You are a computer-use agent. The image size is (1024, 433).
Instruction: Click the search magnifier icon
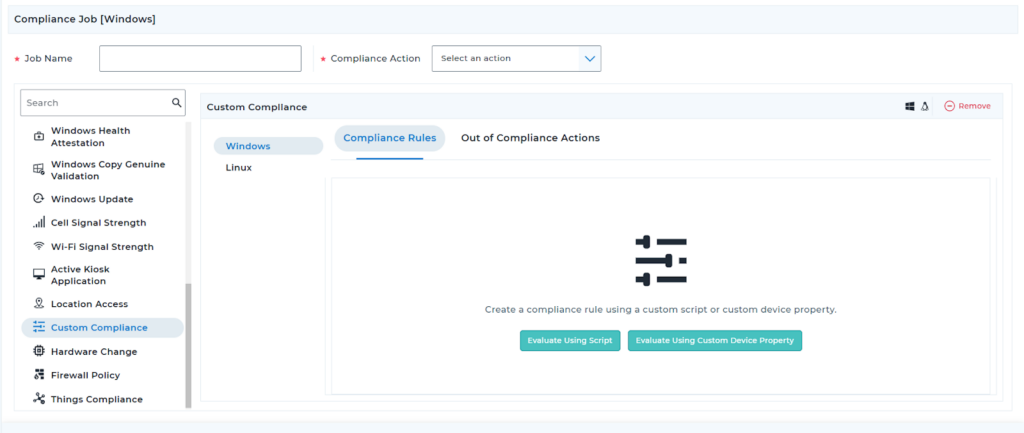pyautogui.click(x=177, y=102)
